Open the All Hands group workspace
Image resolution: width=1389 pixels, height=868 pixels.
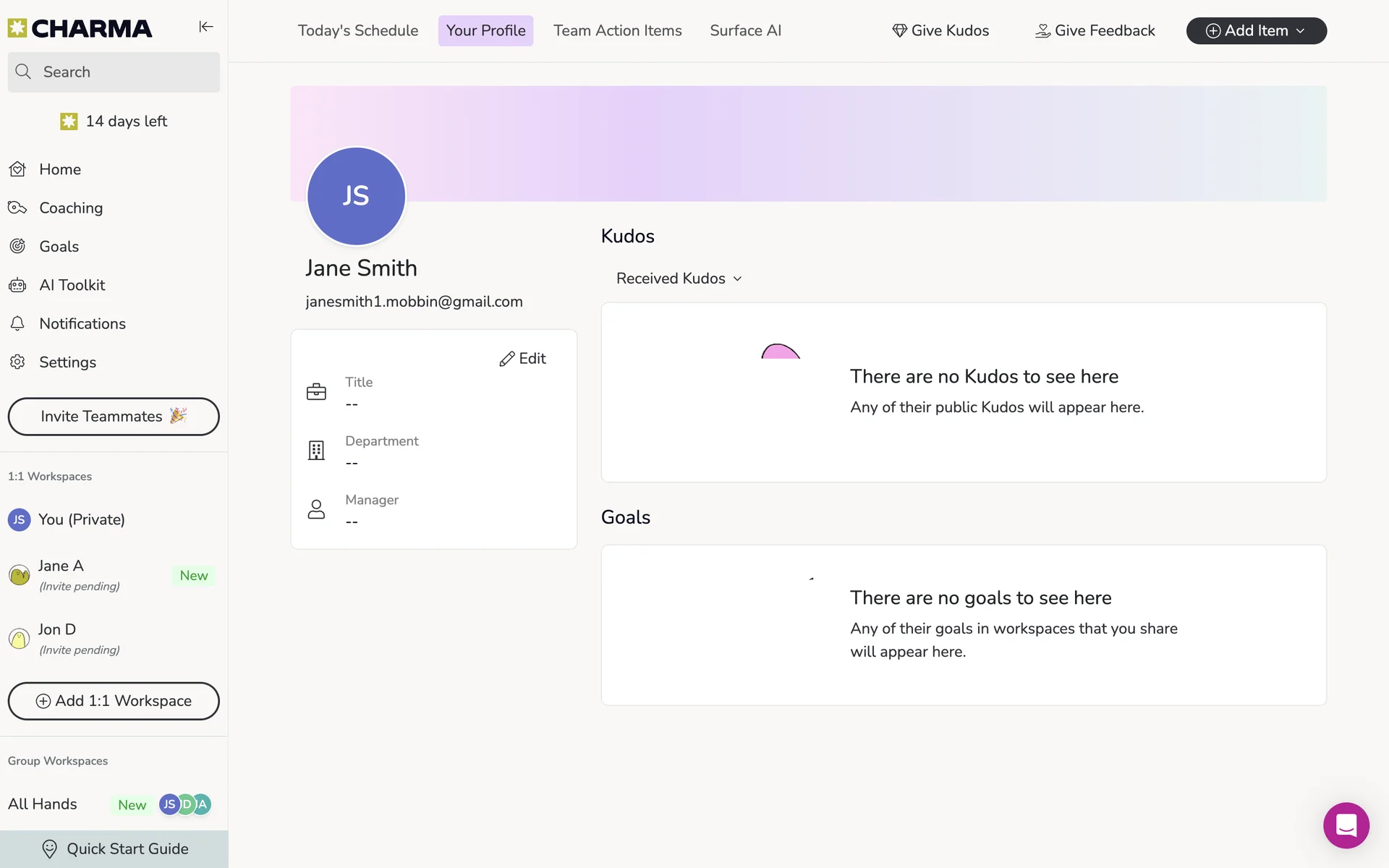pos(43,804)
